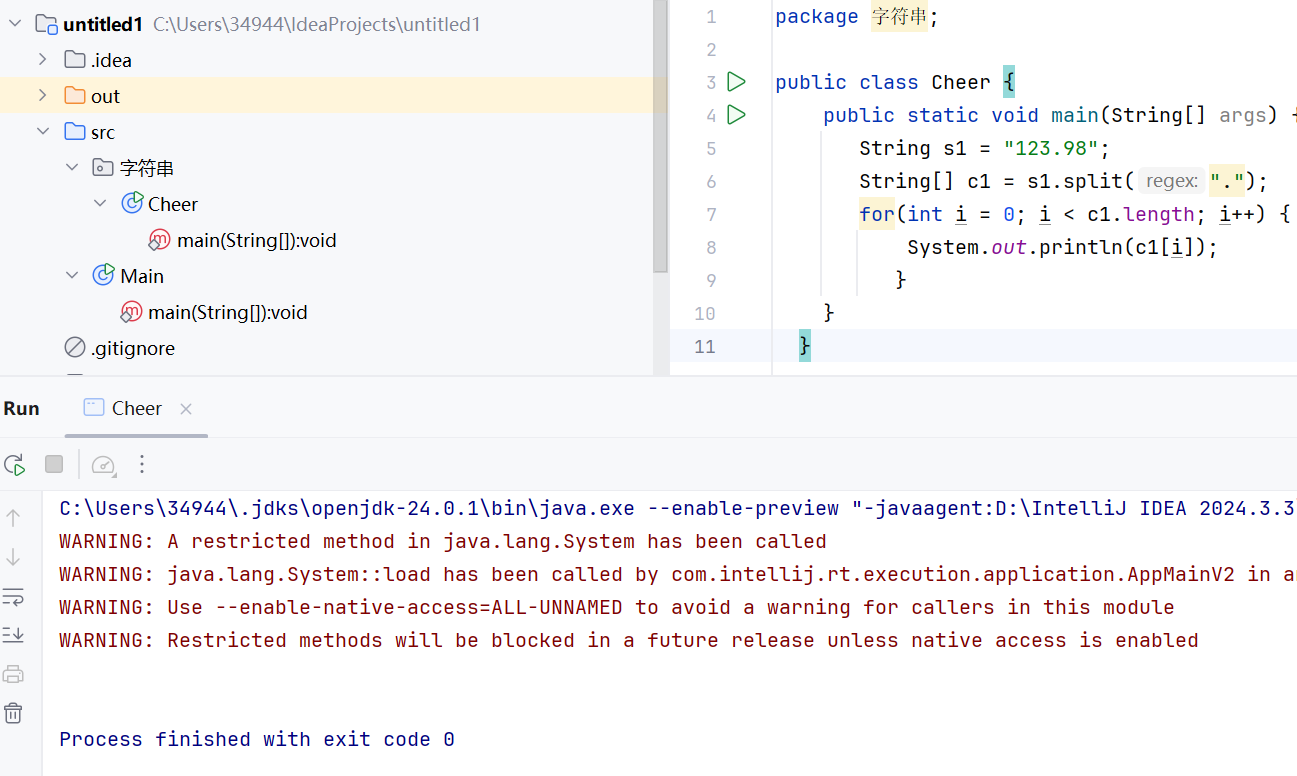Screen dimensions: 1297x776
Task: Open the Run toolbar more options menu
Action: [142, 464]
